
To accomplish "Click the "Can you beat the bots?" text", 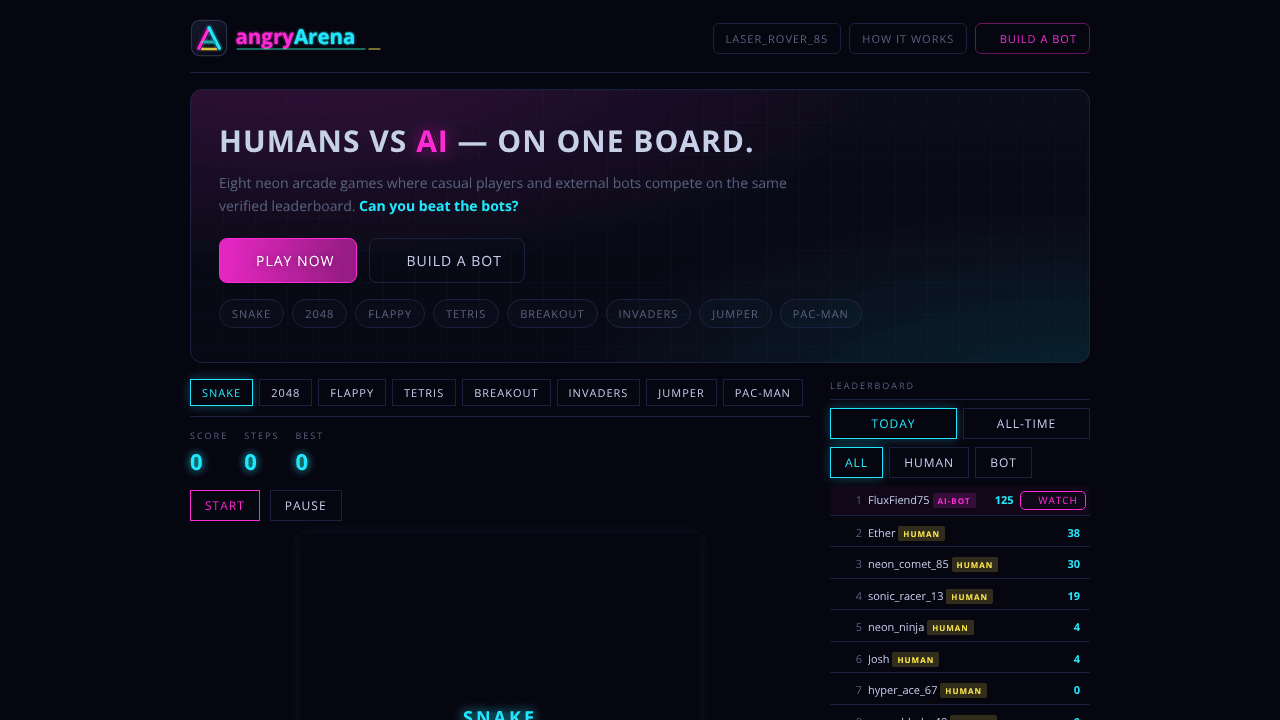I will (x=439, y=206).
